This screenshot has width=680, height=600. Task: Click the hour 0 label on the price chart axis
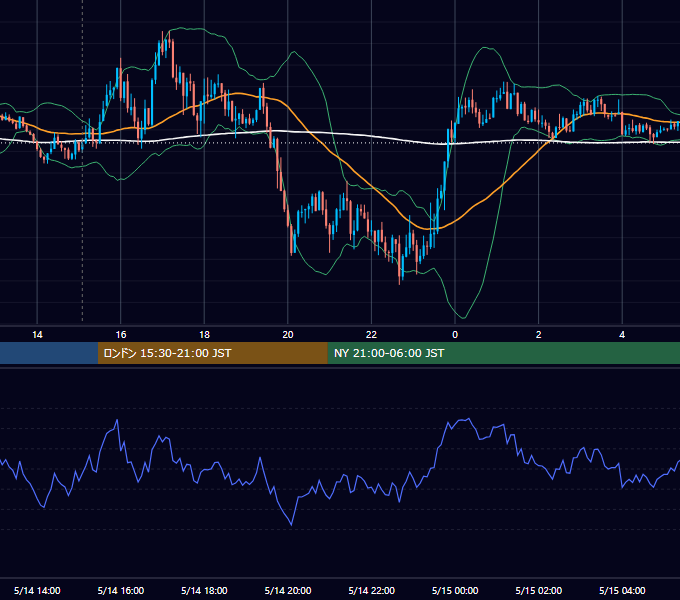click(x=455, y=335)
